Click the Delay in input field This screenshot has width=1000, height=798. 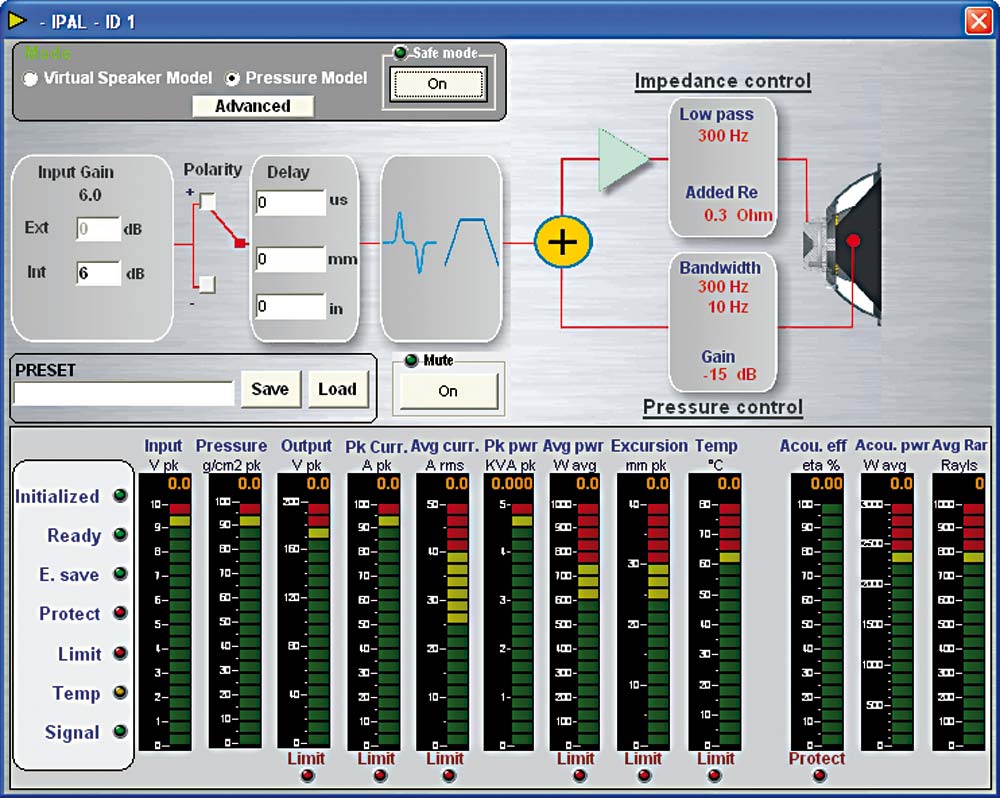pyautogui.click(x=291, y=307)
